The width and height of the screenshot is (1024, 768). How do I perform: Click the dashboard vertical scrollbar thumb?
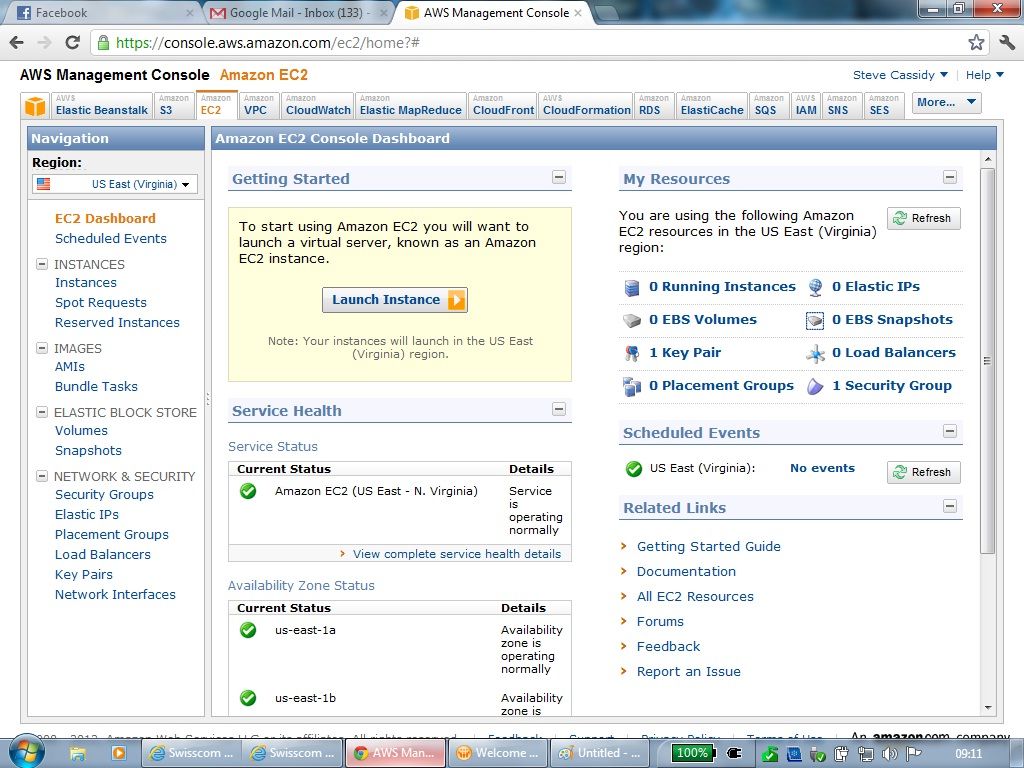point(987,360)
